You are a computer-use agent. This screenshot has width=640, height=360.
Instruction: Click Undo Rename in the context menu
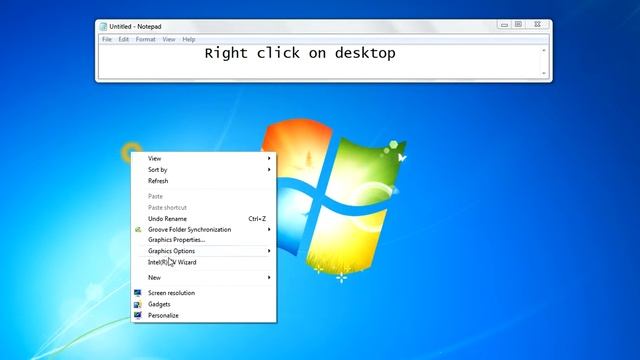(203, 219)
